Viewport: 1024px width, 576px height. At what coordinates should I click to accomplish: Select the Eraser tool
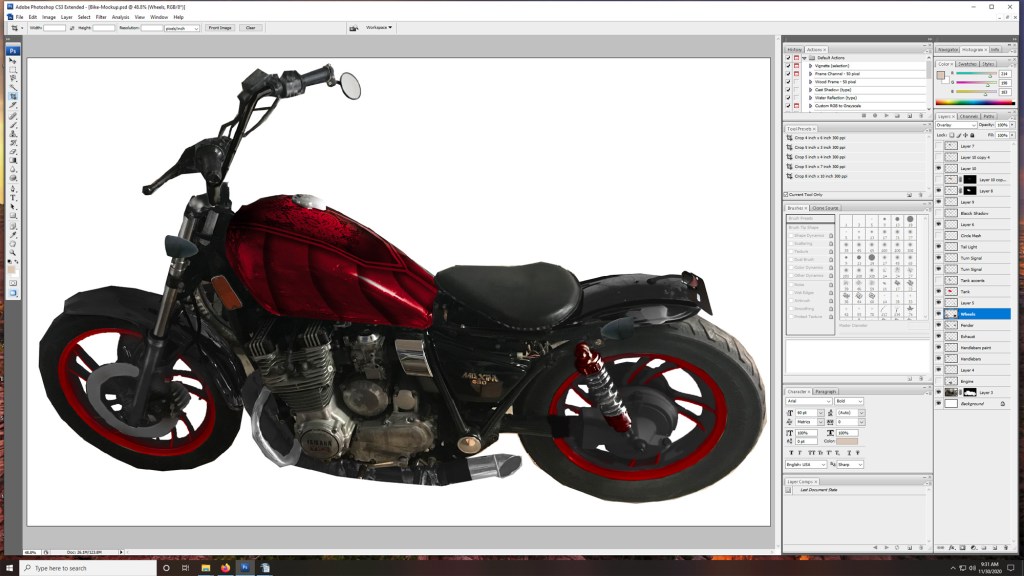point(13,152)
